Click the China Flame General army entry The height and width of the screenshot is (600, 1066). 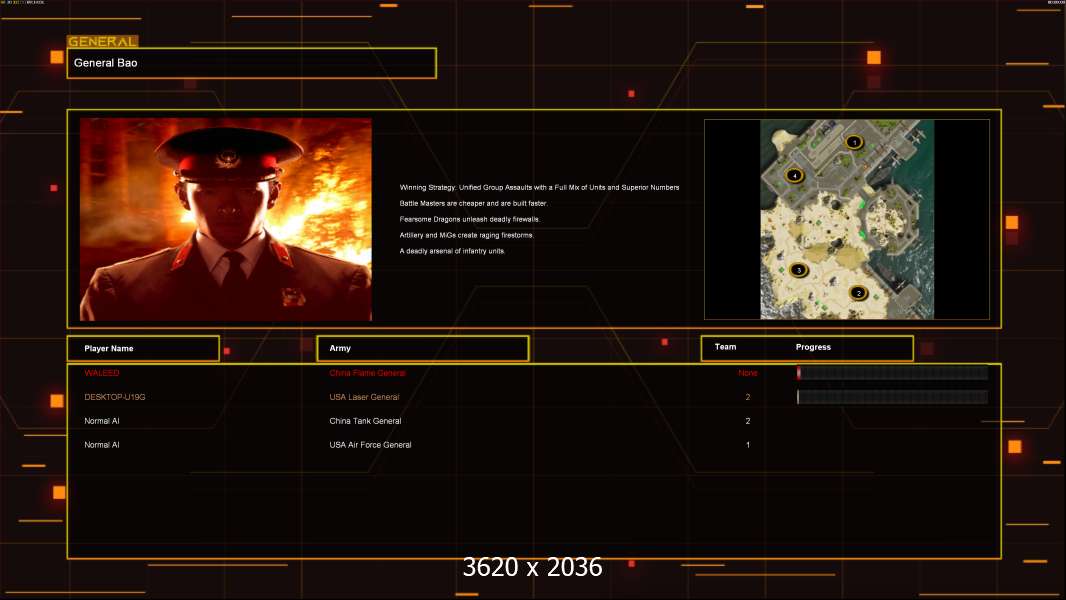(367, 373)
